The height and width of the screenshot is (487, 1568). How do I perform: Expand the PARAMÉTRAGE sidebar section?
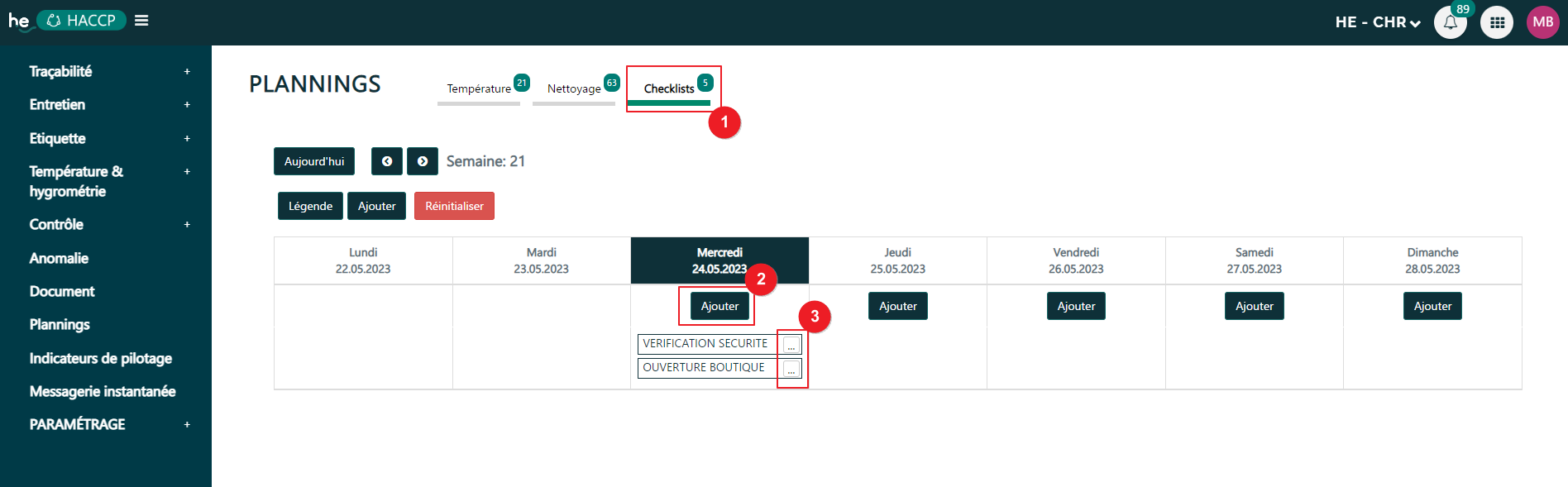click(187, 425)
